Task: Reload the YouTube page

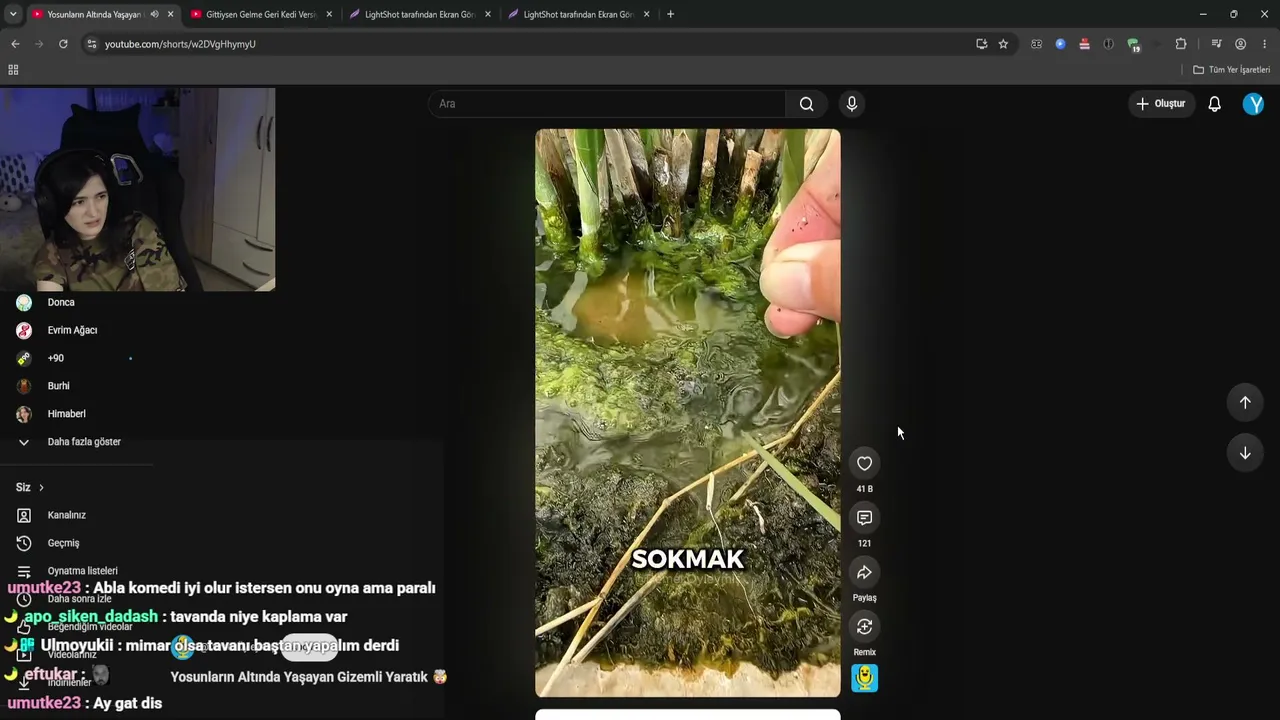Action: point(63,44)
